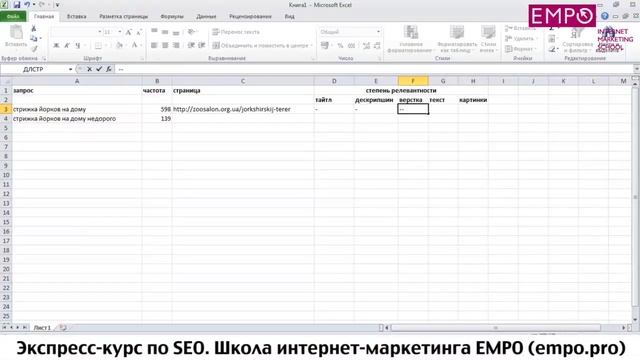This screenshot has height=360, width=640.
Task: Select the степень релевантности header cell
Action: (x=401, y=90)
